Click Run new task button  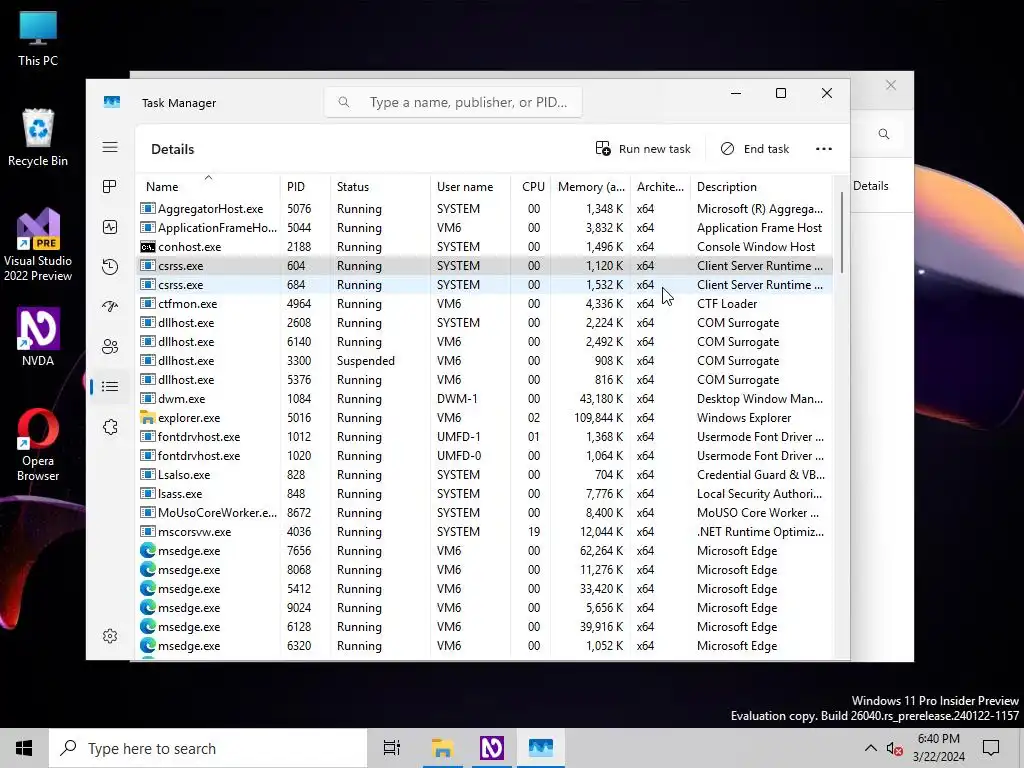pyautogui.click(x=643, y=149)
